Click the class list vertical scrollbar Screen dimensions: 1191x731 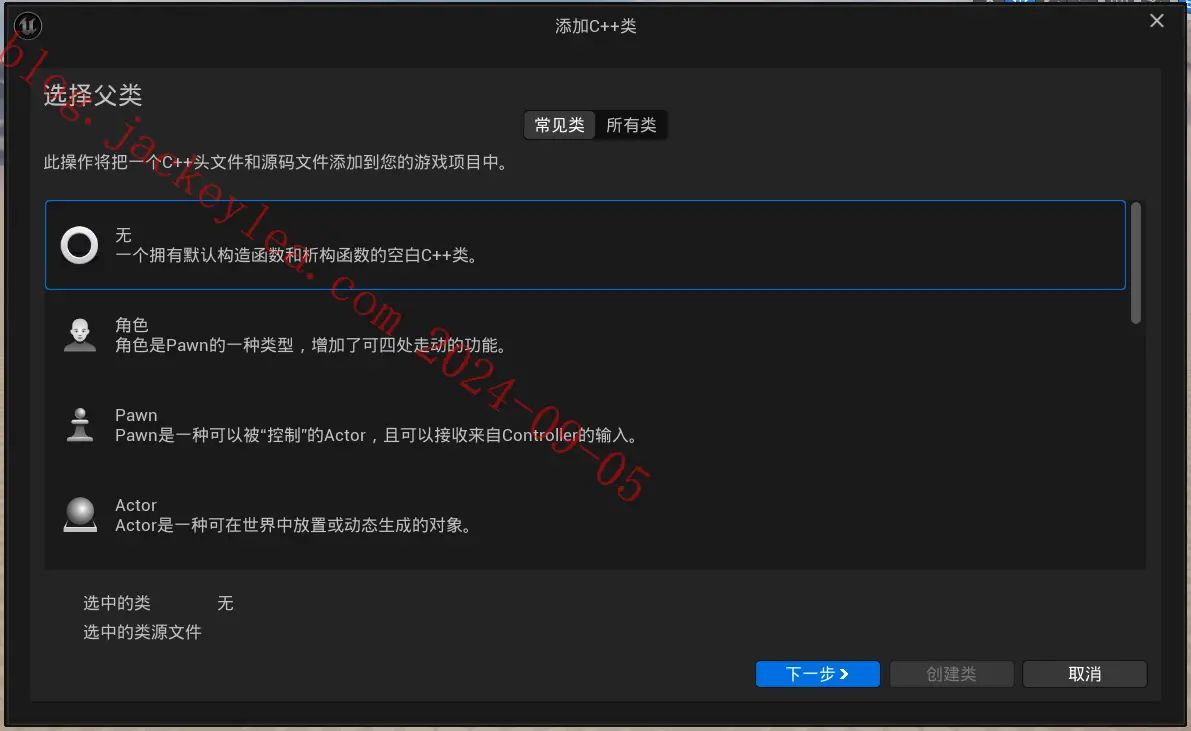pos(1136,263)
